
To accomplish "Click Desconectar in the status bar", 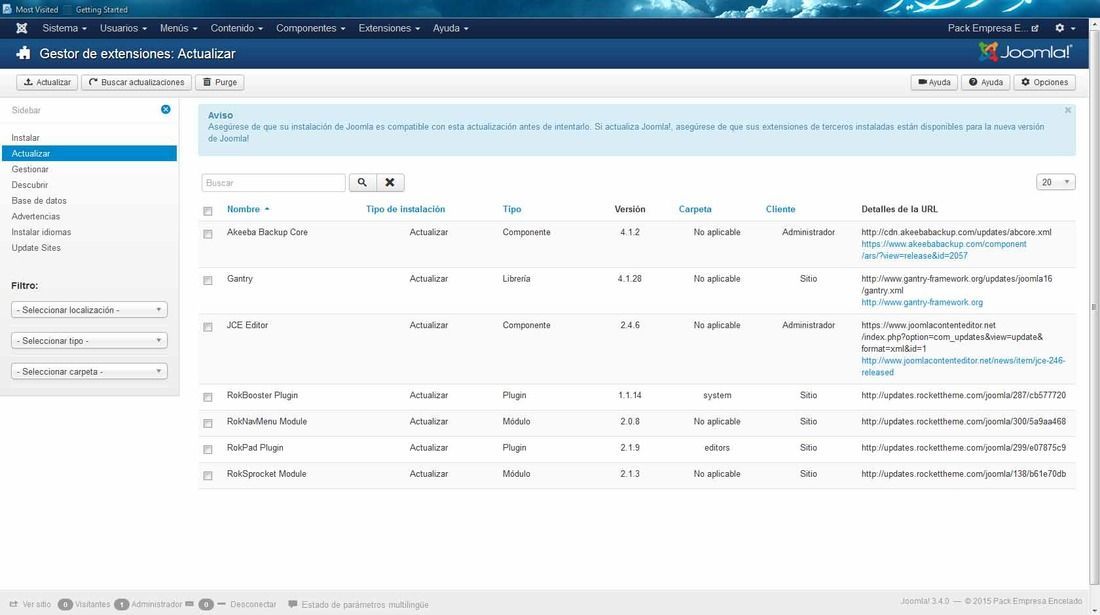I will pyautogui.click(x=253, y=604).
